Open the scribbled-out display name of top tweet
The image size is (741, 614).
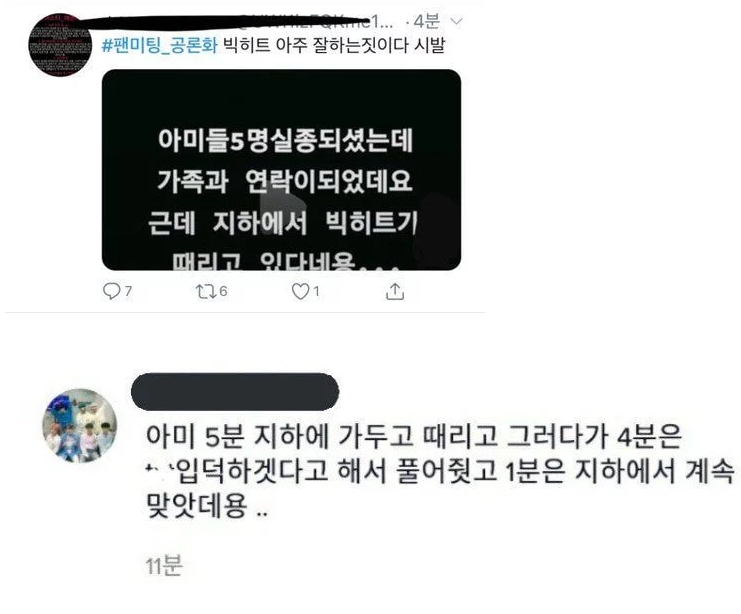[x=170, y=22]
